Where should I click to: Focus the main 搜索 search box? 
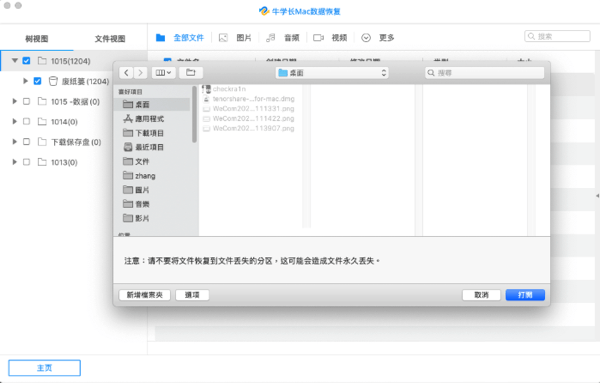pyautogui.click(x=557, y=36)
